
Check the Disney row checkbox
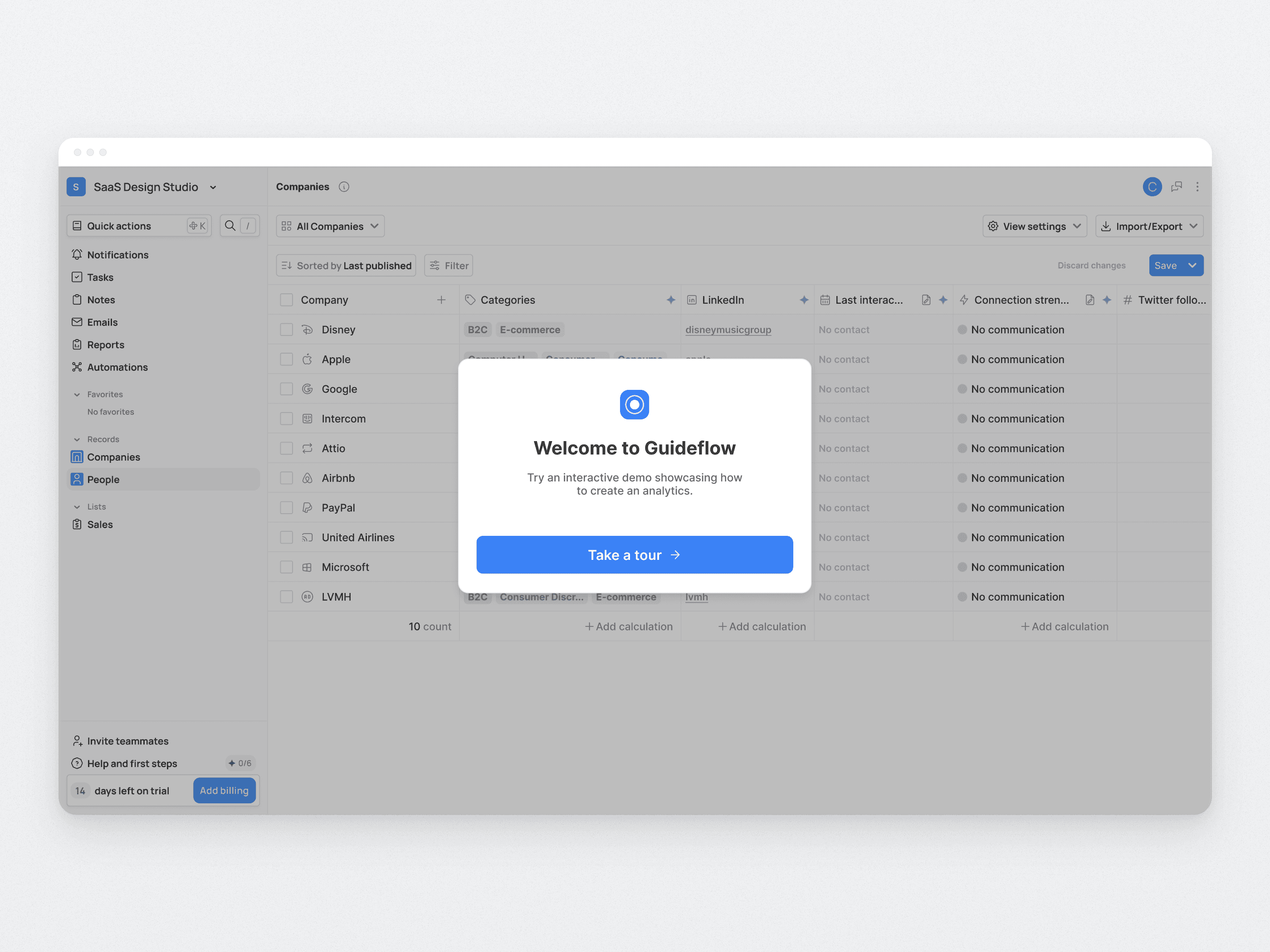[287, 330]
